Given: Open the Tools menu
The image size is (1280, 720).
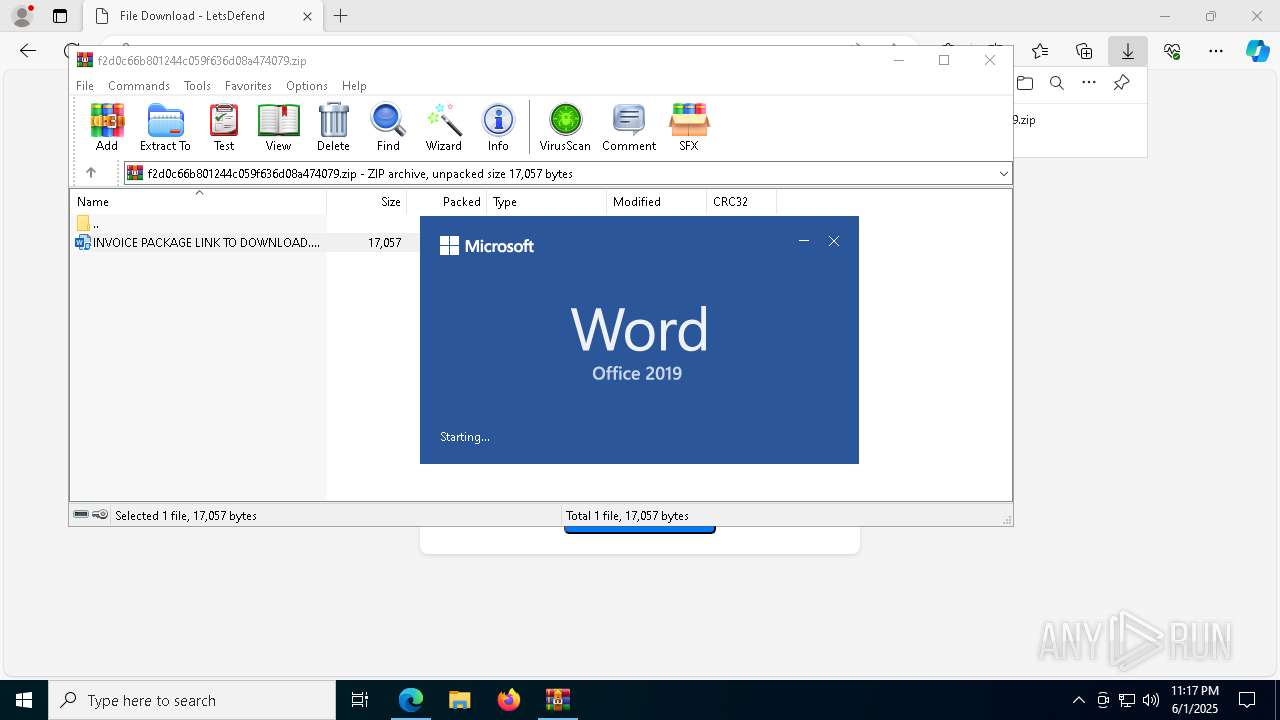Looking at the screenshot, I should click(x=197, y=86).
